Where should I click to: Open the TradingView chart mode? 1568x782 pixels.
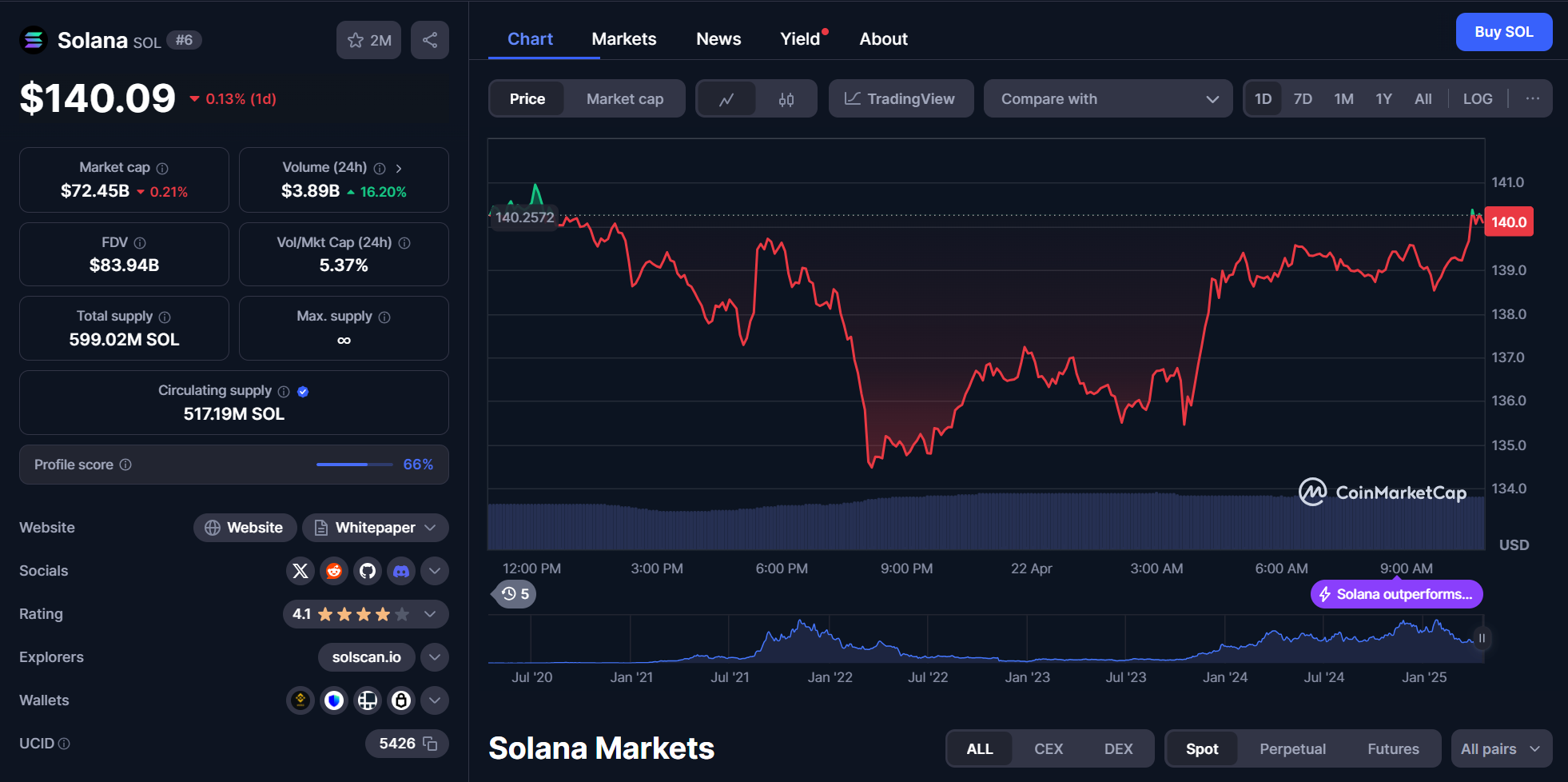coord(901,98)
